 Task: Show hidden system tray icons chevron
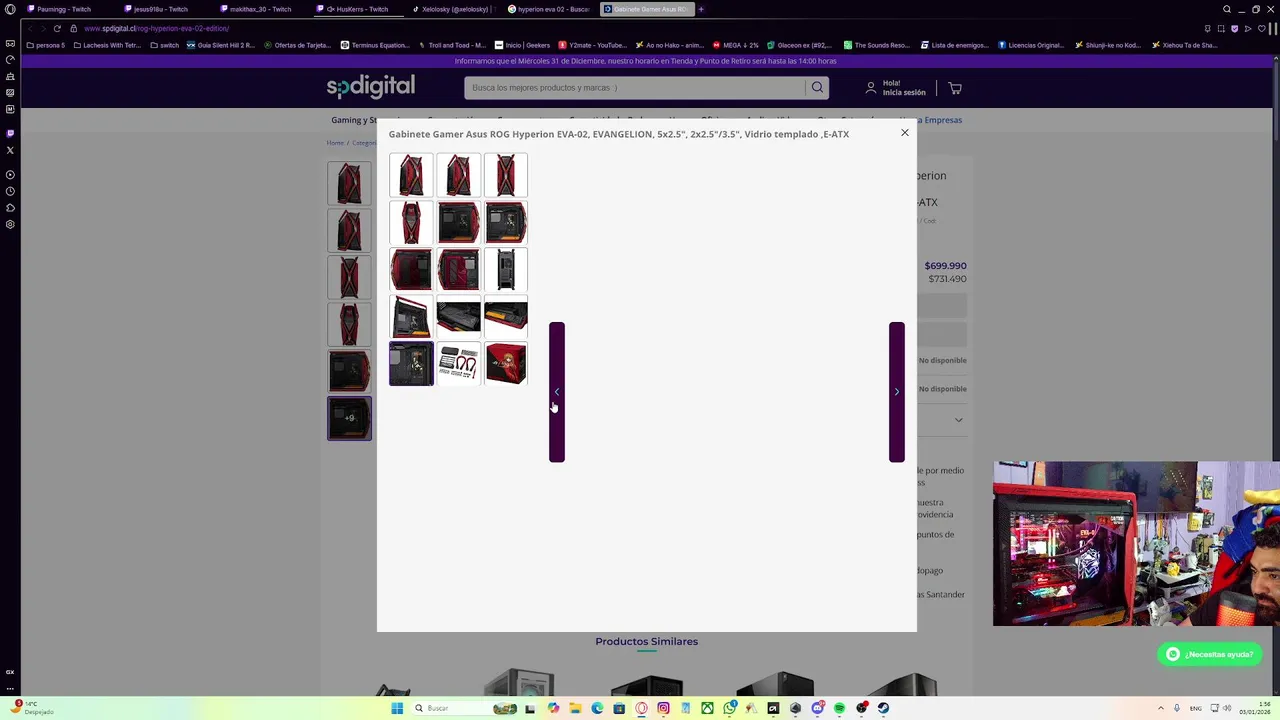(1160, 708)
